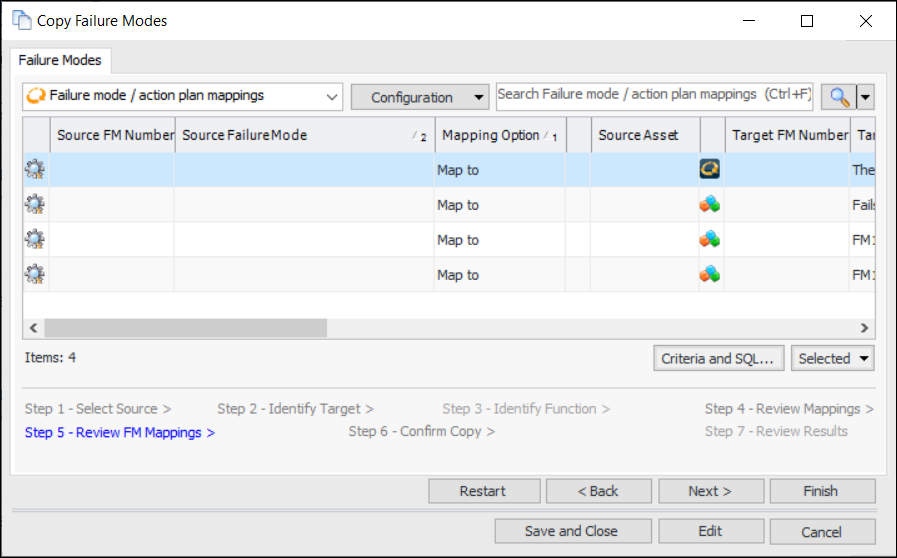Expand the Configuration dropdown button
Viewport: 897px width, 558px height.
(419, 97)
